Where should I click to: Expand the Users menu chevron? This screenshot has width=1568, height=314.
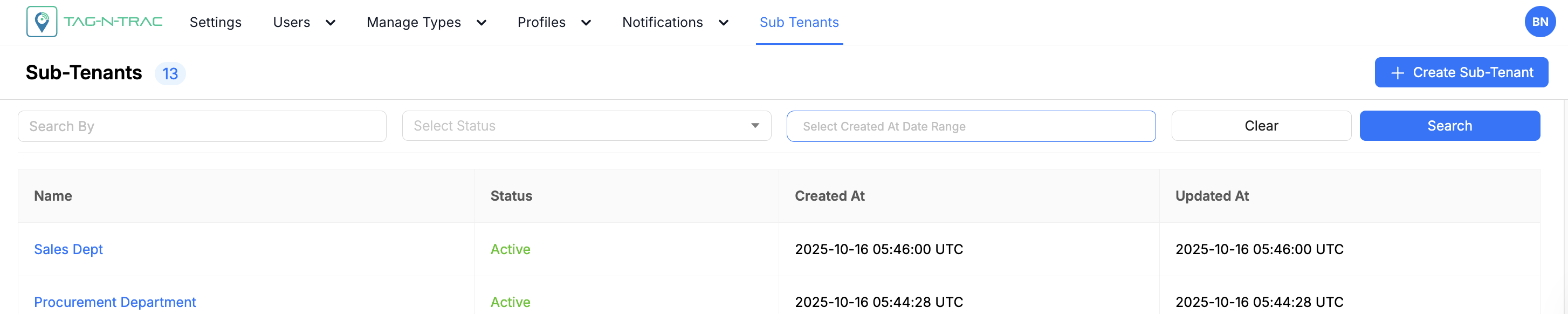331,23
